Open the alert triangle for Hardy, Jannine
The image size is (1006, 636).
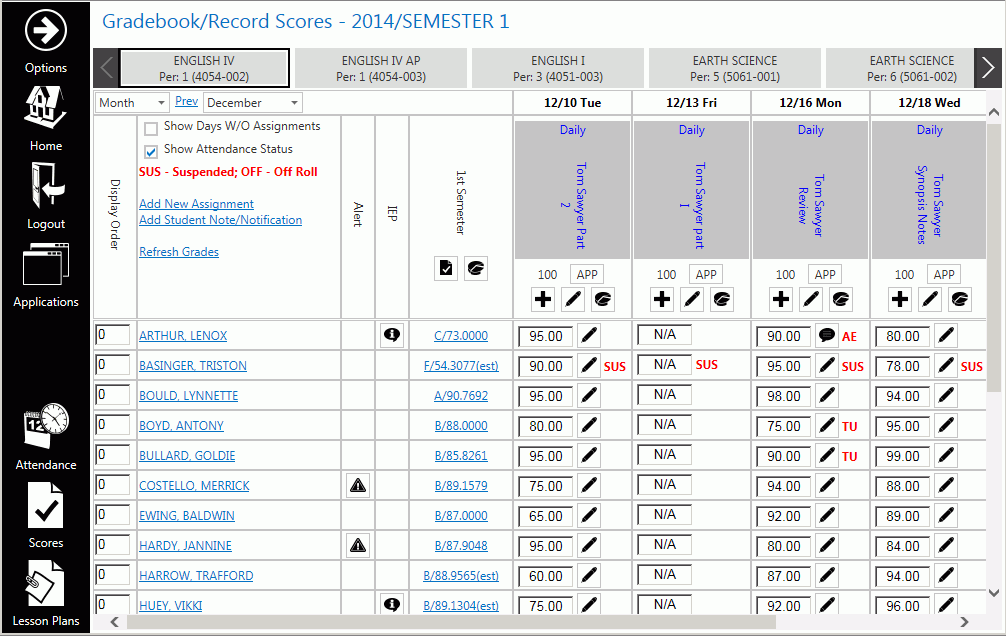point(358,546)
